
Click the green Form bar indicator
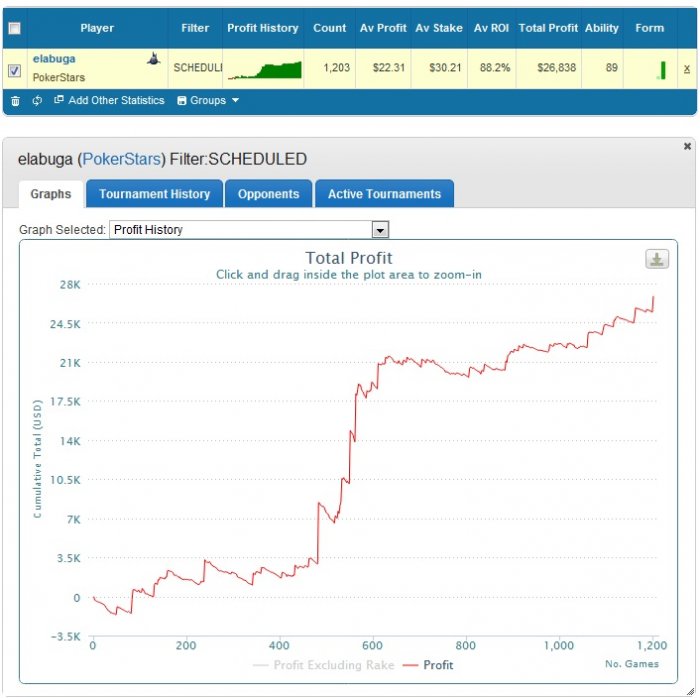tap(662, 71)
